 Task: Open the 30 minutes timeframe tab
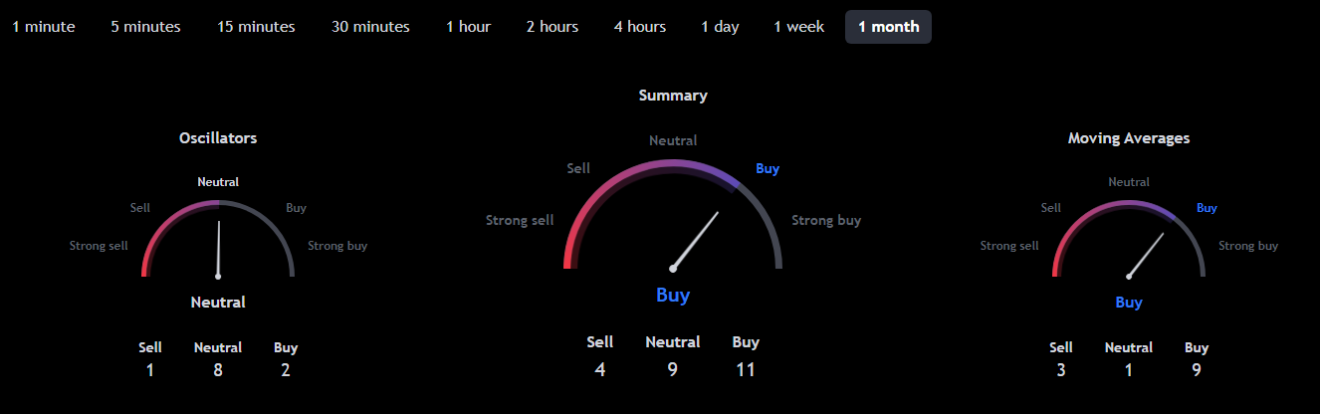coord(371,27)
